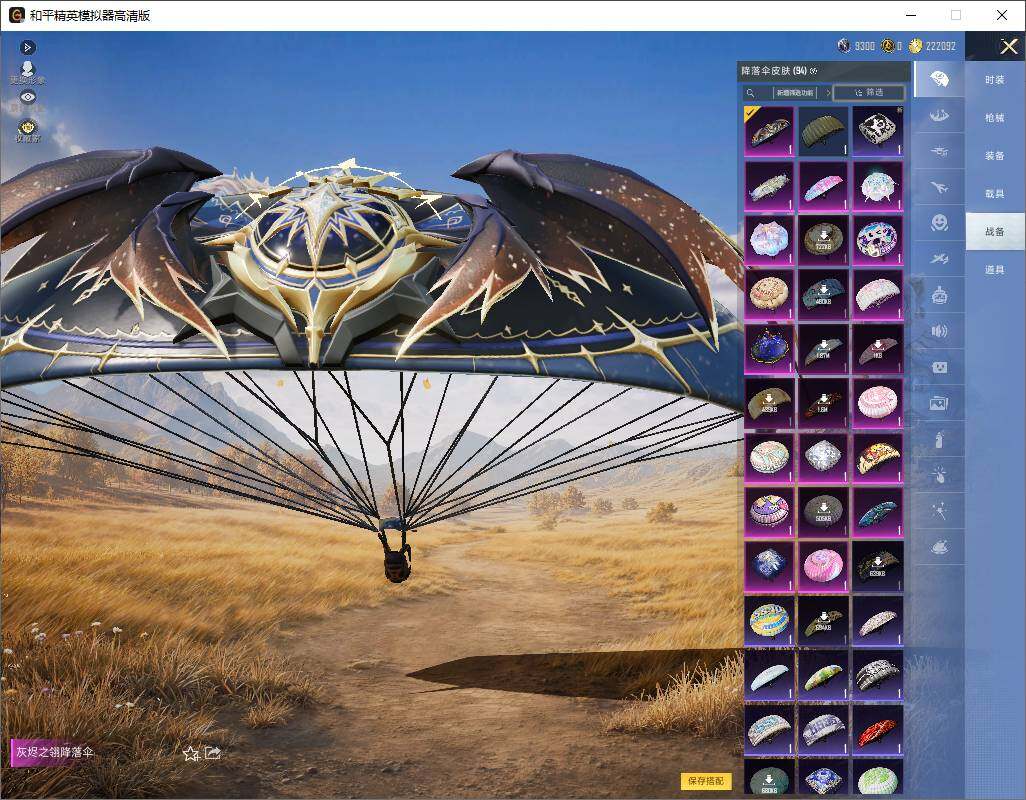Select the default olive green parachute skin

tap(823, 131)
